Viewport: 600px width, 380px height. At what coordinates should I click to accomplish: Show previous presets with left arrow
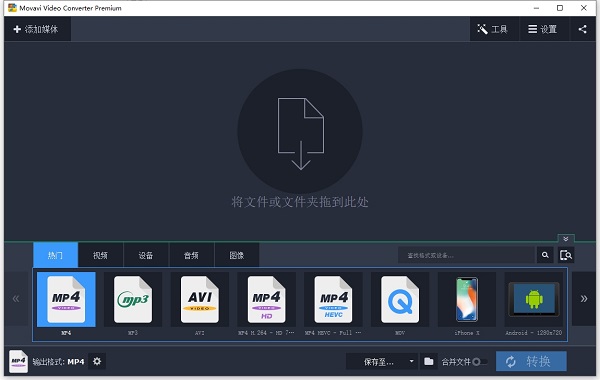16,298
